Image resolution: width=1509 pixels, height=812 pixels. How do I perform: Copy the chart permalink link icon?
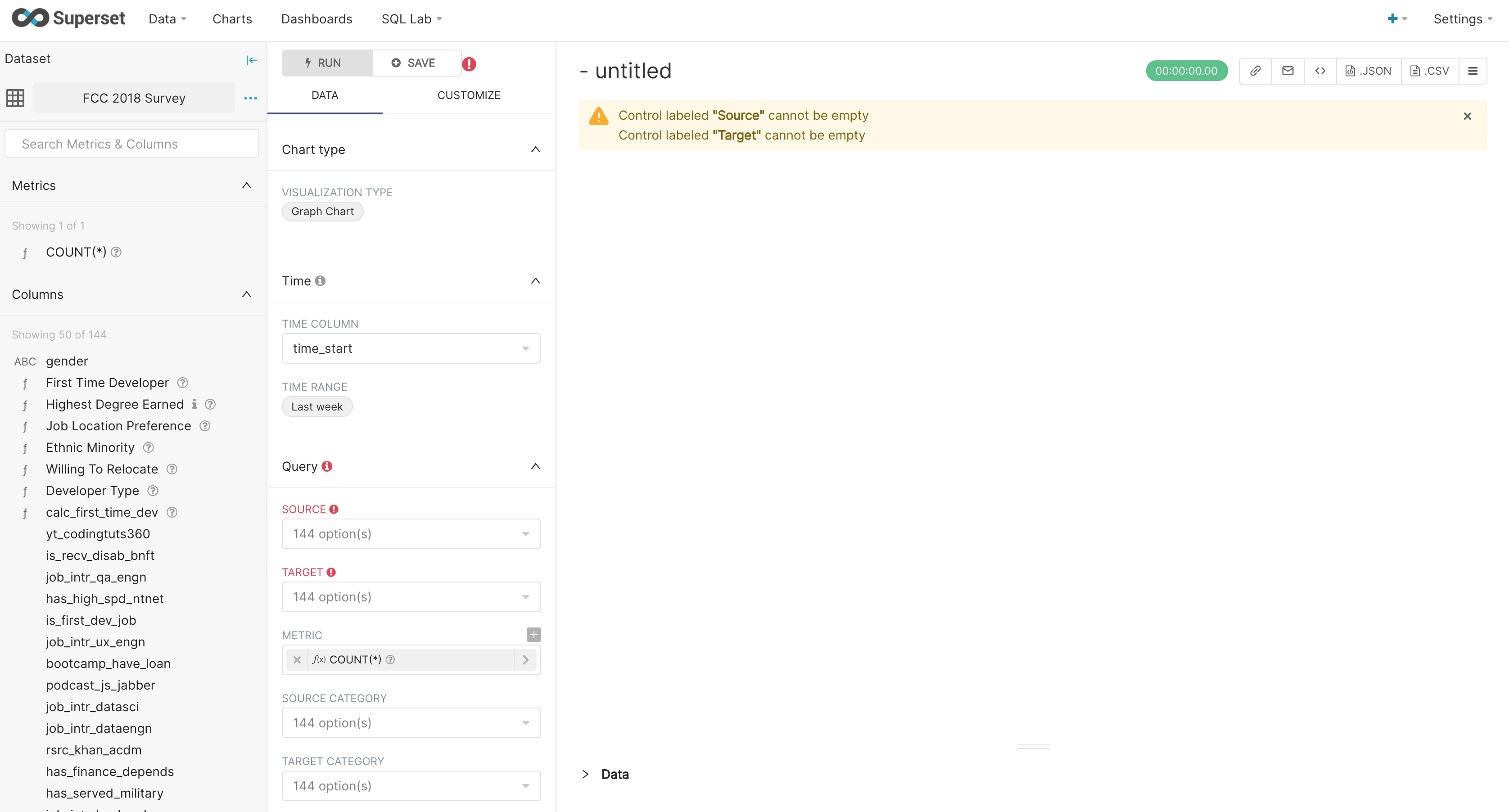(1255, 71)
